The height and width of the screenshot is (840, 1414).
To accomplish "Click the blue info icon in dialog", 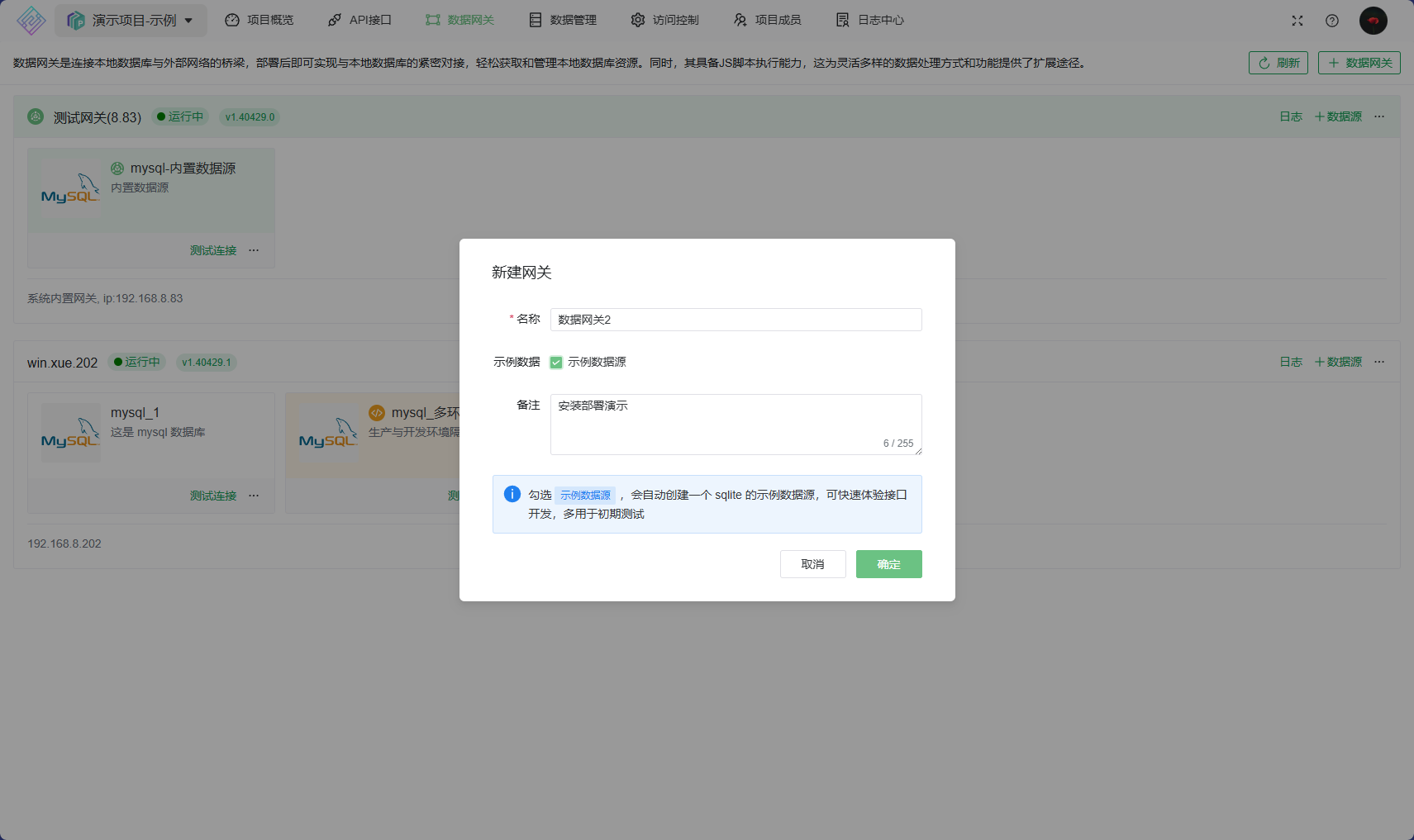I will 512,494.
